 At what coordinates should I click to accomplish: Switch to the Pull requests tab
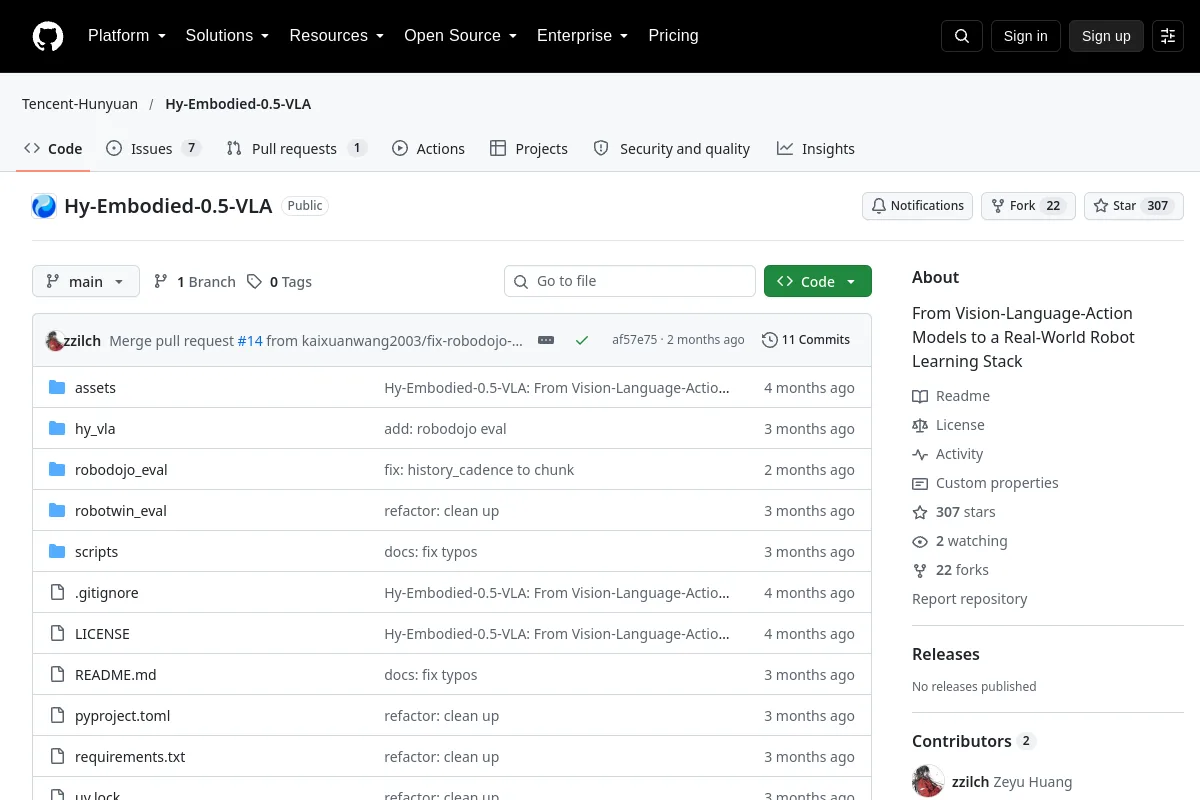click(296, 148)
